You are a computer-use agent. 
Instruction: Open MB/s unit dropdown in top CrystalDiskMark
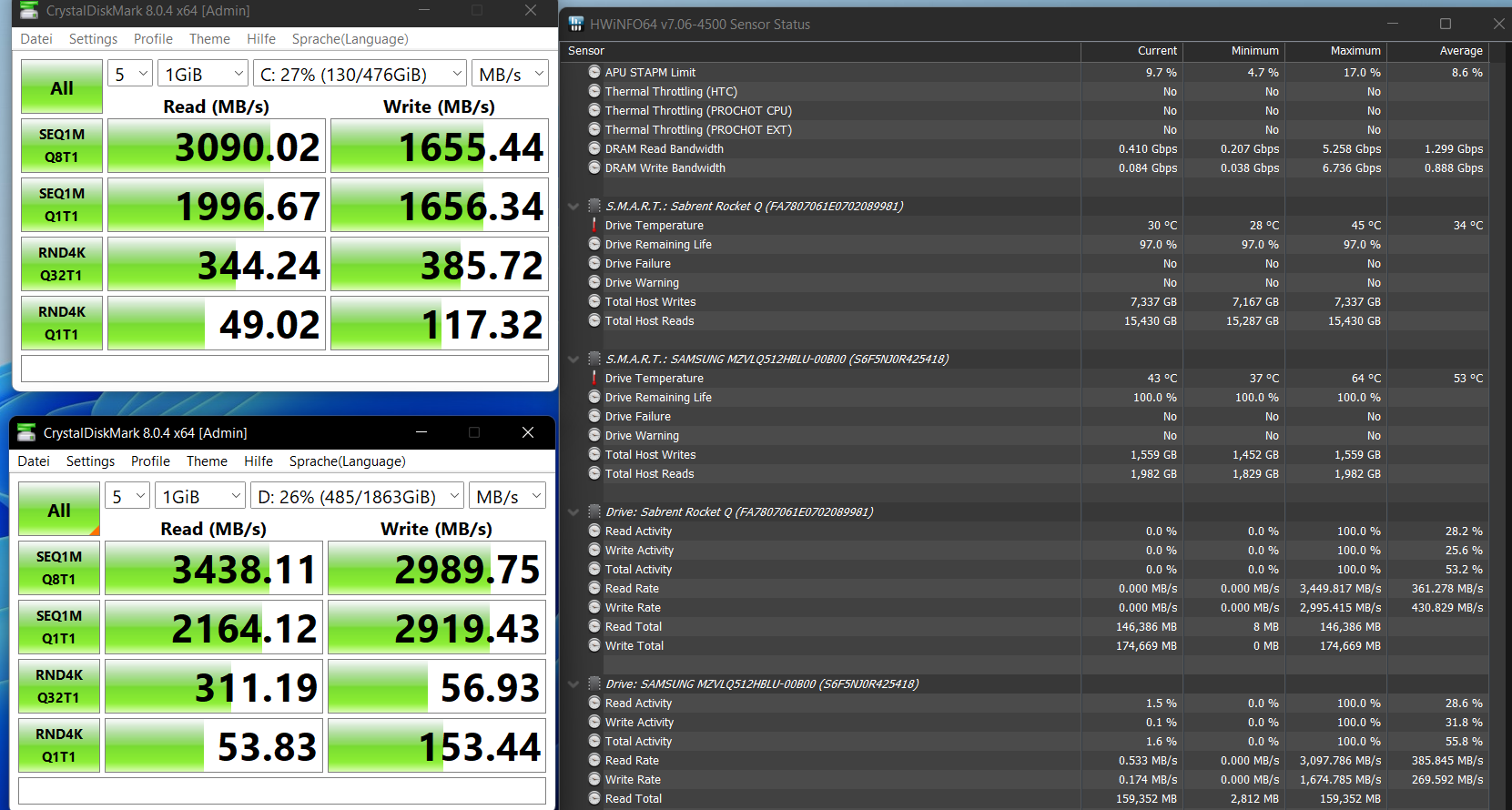tap(511, 74)
